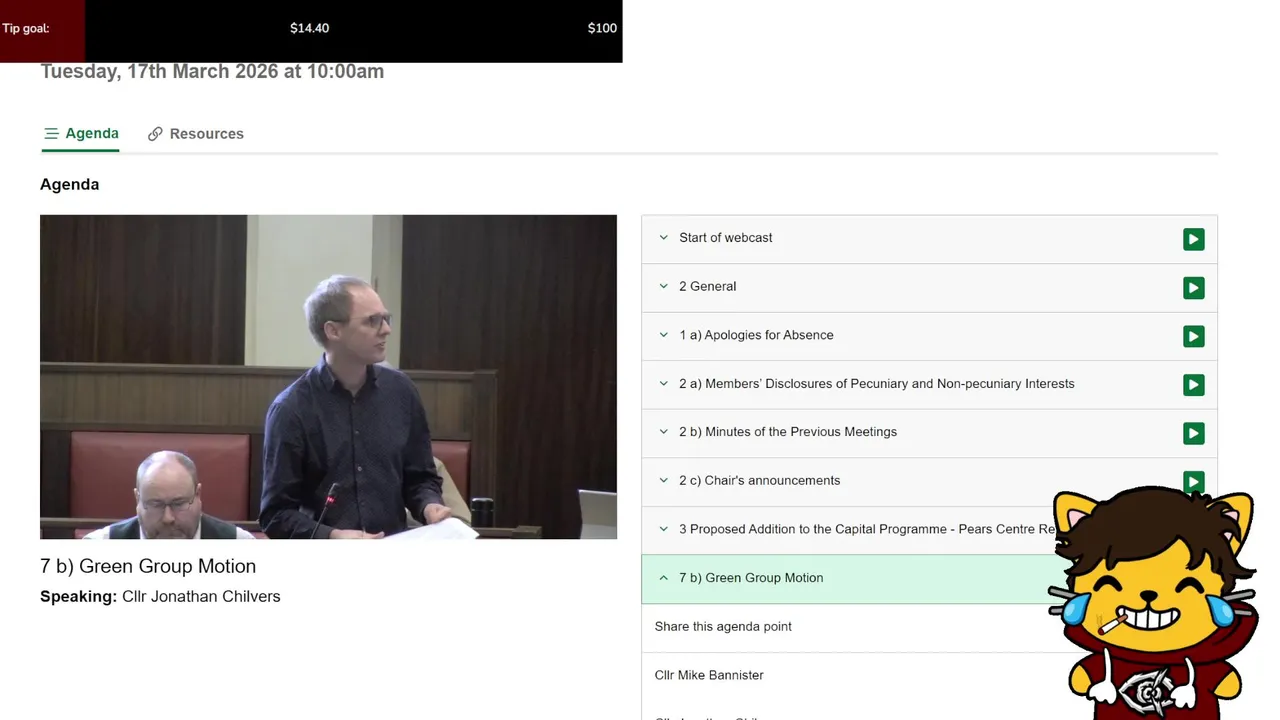Expand the 2 General chevron
The image size is (1280, 720).
pos(663,286)
